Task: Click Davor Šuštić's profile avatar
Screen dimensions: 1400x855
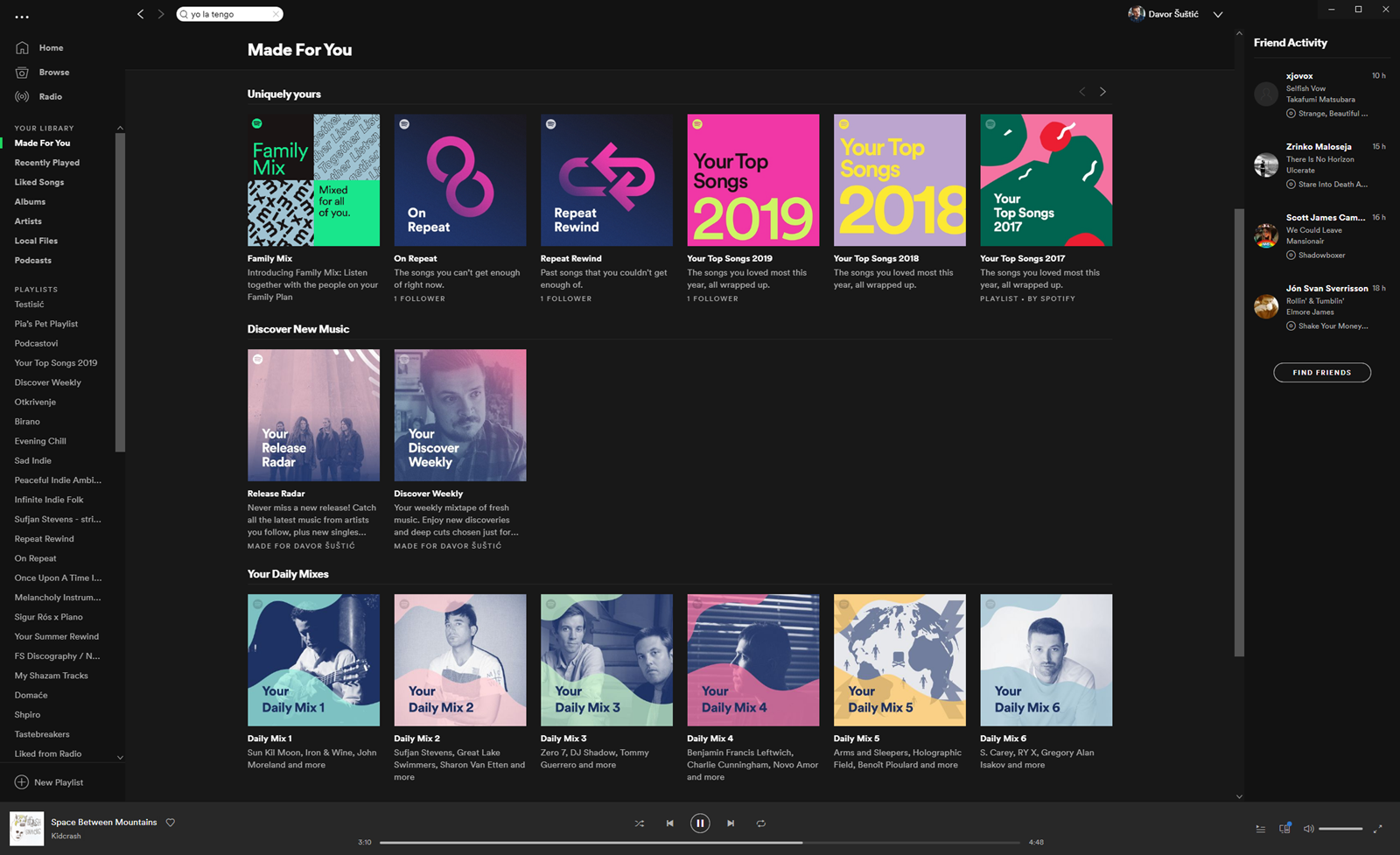Action: coord(1137,14)
